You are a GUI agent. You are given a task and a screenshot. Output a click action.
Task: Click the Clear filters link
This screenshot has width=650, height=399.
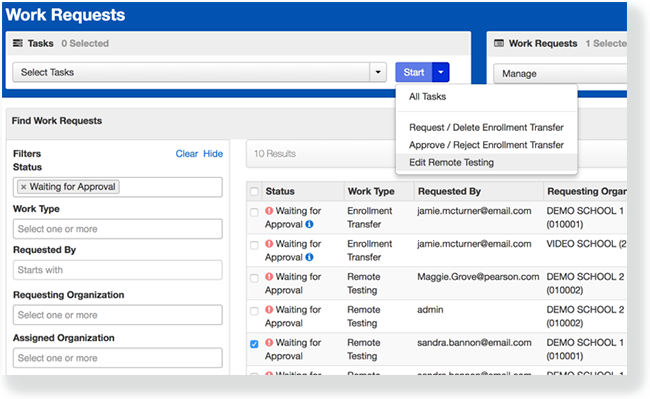[x=187, y=154]
